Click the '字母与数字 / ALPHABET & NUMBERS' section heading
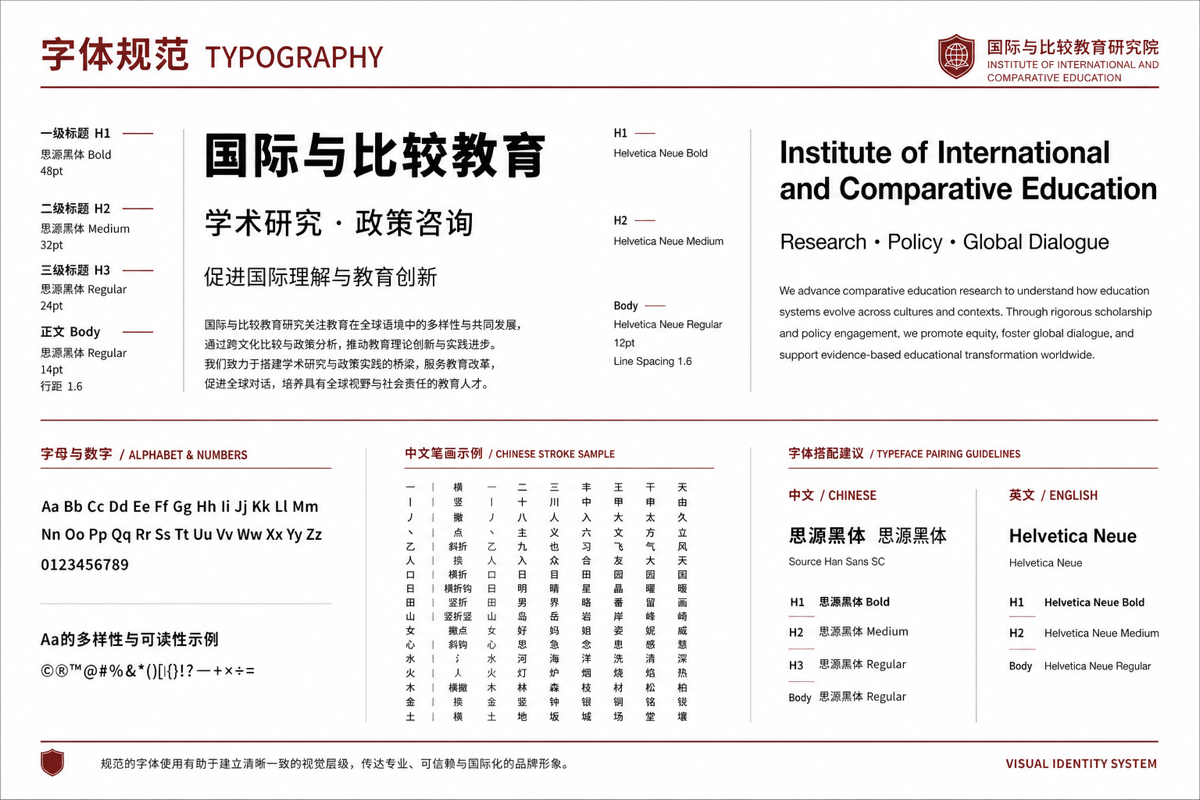Screen dimensions: 1200x800 pos(144,454)
